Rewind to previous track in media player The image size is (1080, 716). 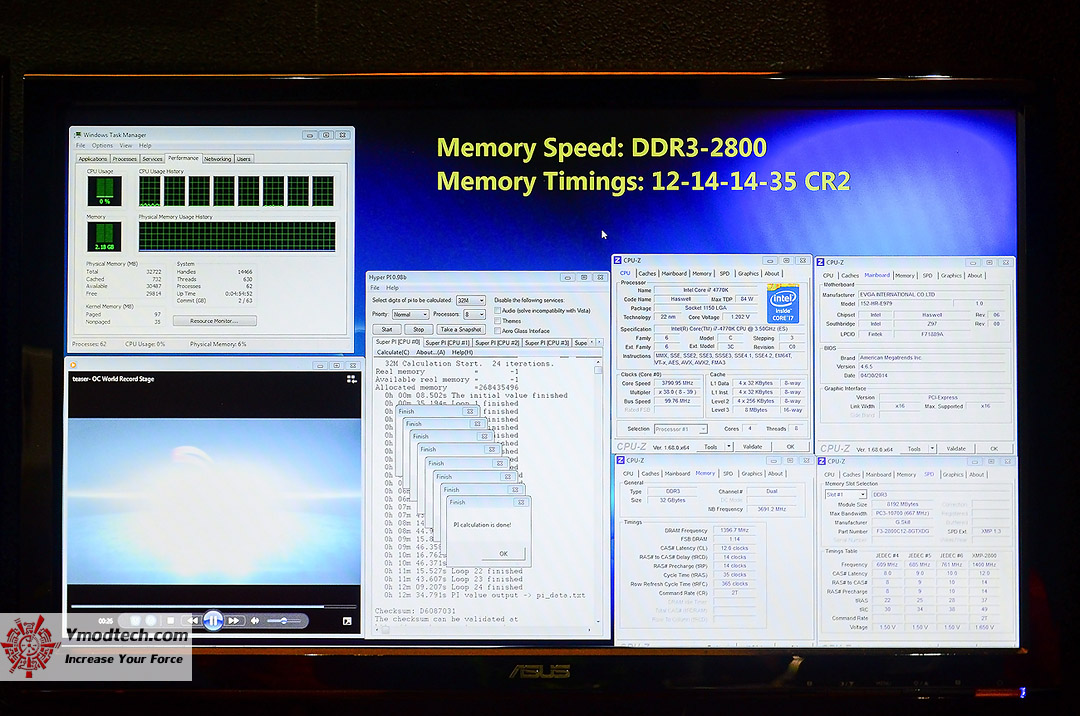point(193,620)
